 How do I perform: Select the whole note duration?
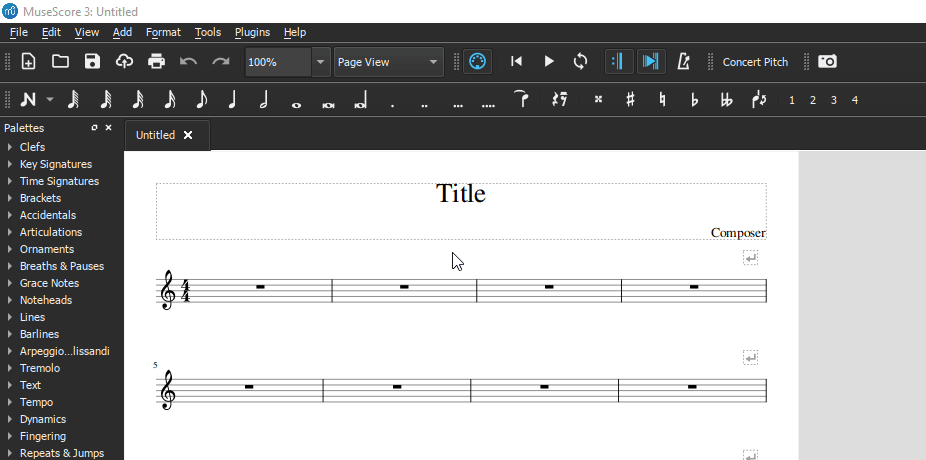point(296,105)
